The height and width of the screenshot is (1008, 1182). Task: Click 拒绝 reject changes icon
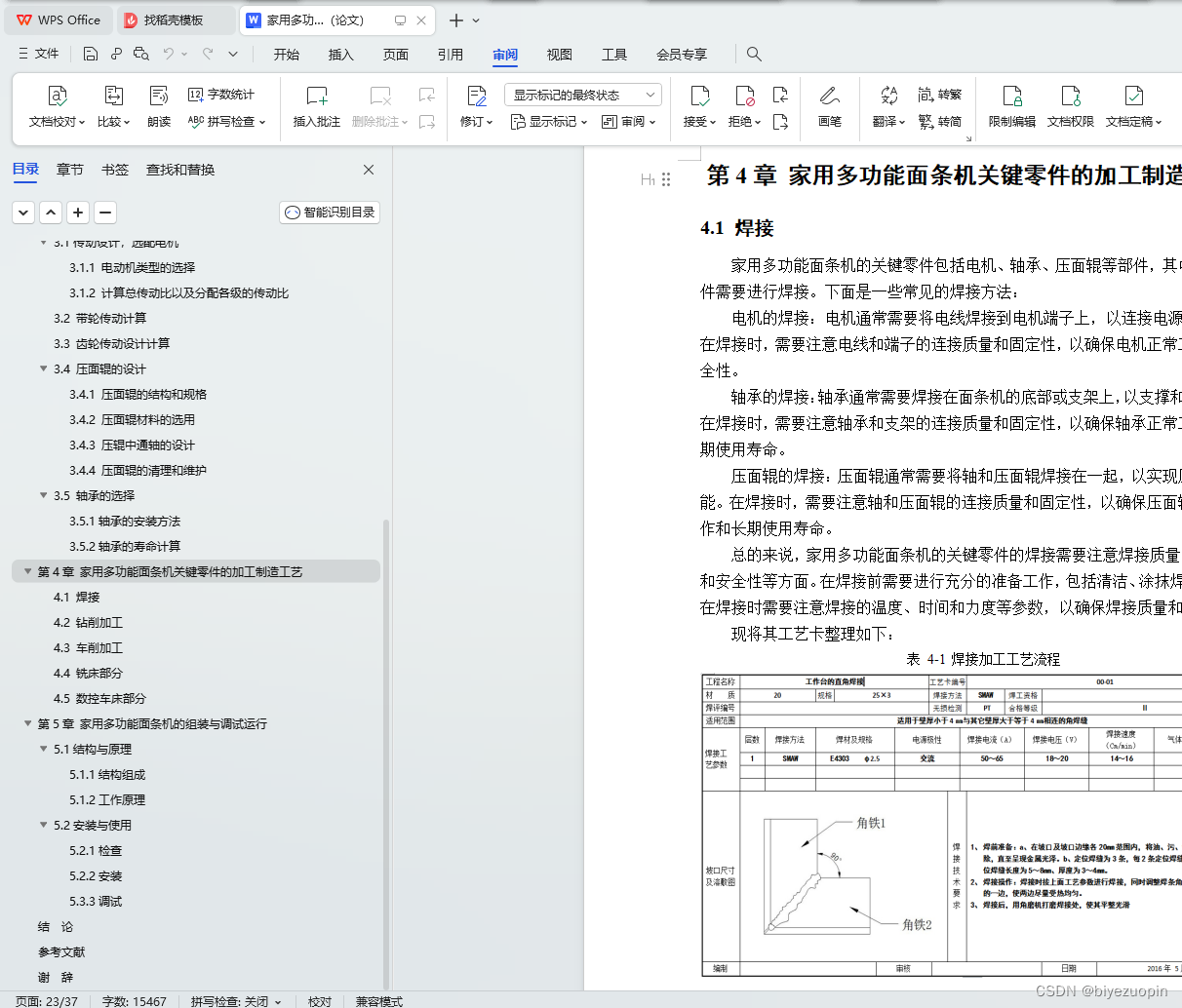(x=745, y=96)
